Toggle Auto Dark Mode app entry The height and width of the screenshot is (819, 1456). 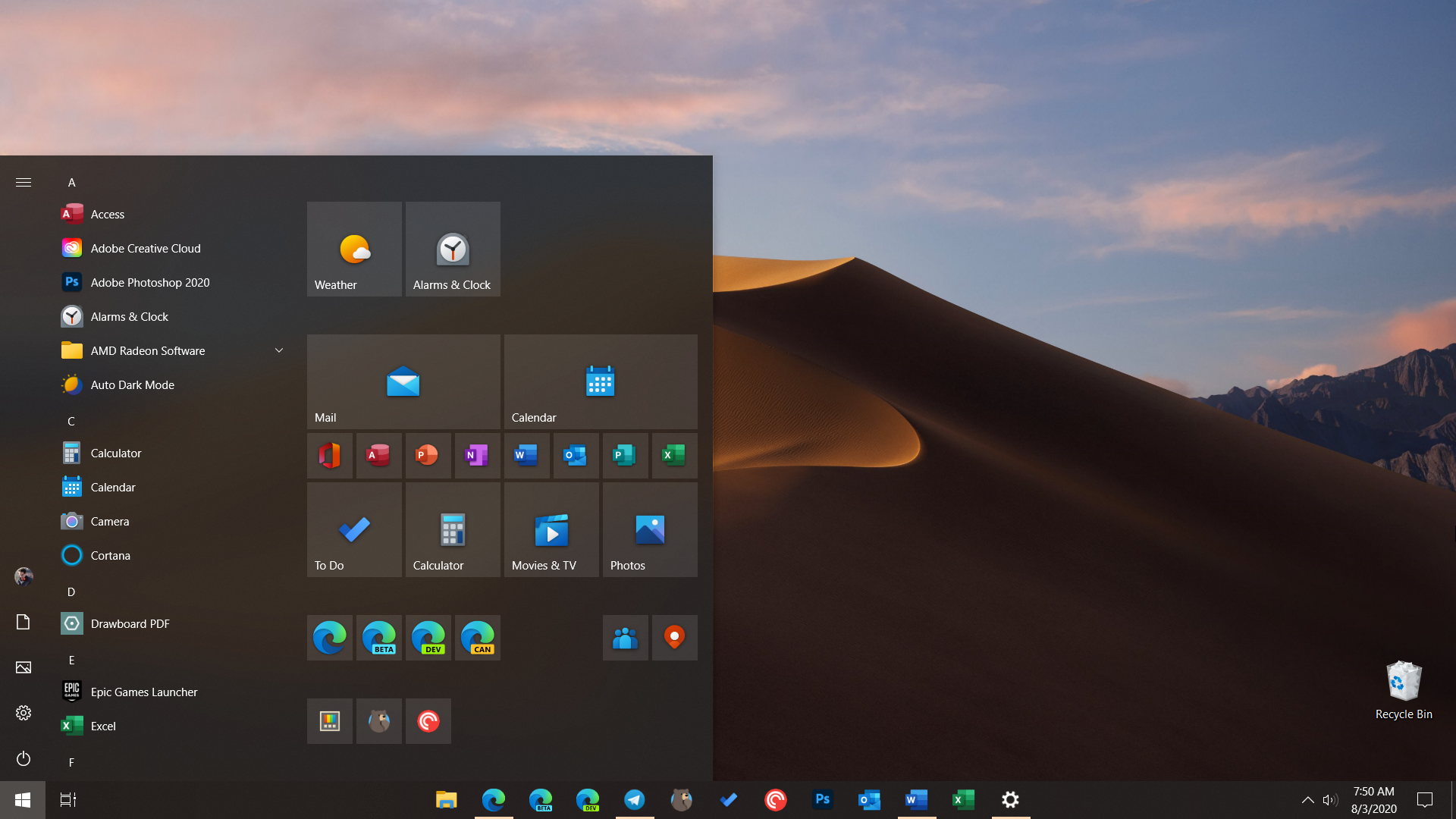coord(133,384)
